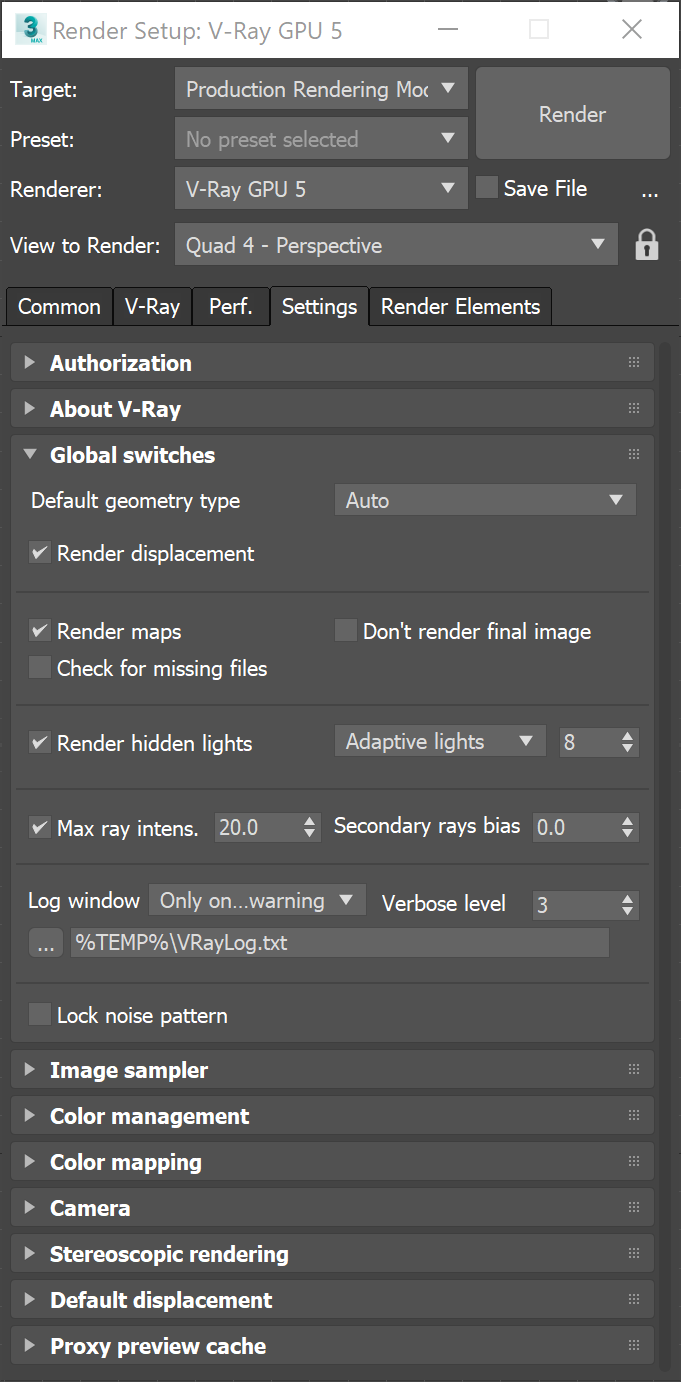681x1382 pixels.
Task: Click the grip icon on Authorization rollout
Action: (x=633, y=362)
